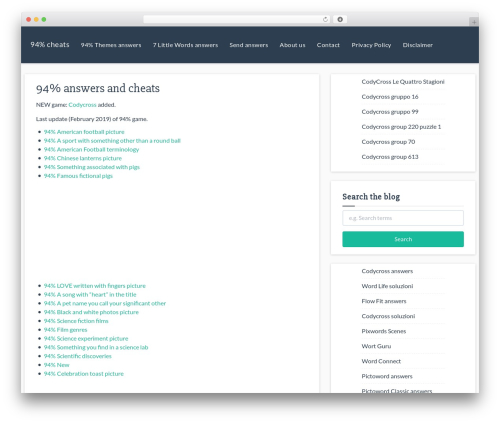Open 94% Famous fictional pigs
500x423 pixels.
coord(78,176)
